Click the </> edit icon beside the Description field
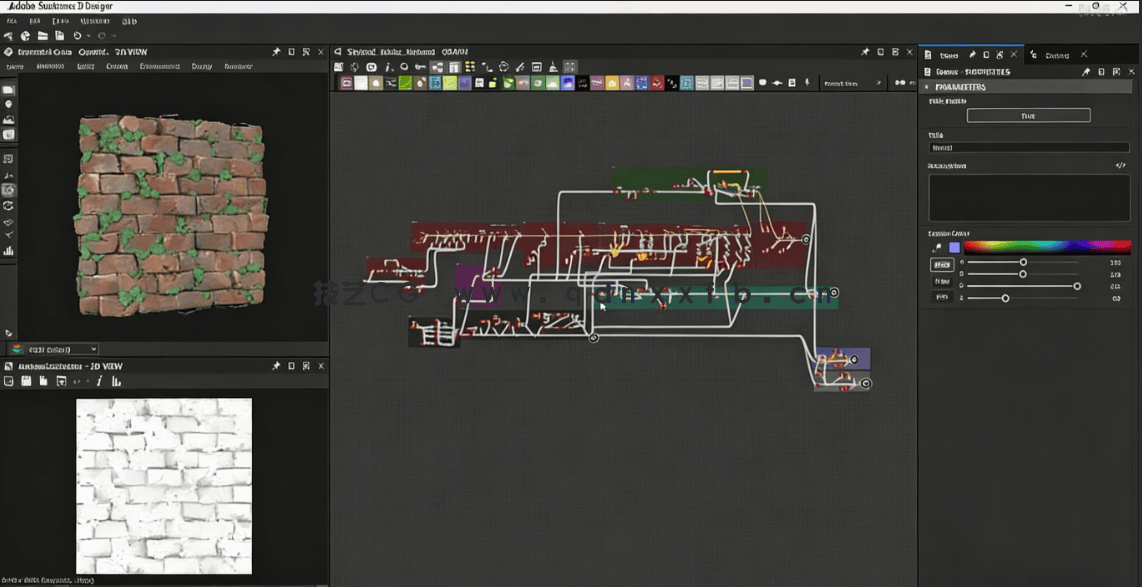Image resolution: width=1142 pixels, height=587 pixels. click(1121, 165)
